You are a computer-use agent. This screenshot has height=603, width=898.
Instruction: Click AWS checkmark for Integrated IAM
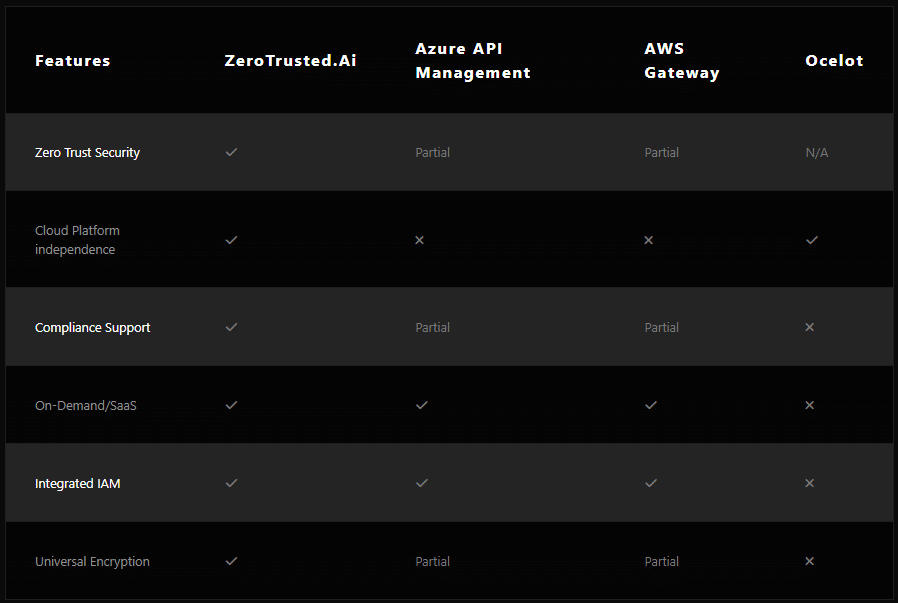[651, 483]
